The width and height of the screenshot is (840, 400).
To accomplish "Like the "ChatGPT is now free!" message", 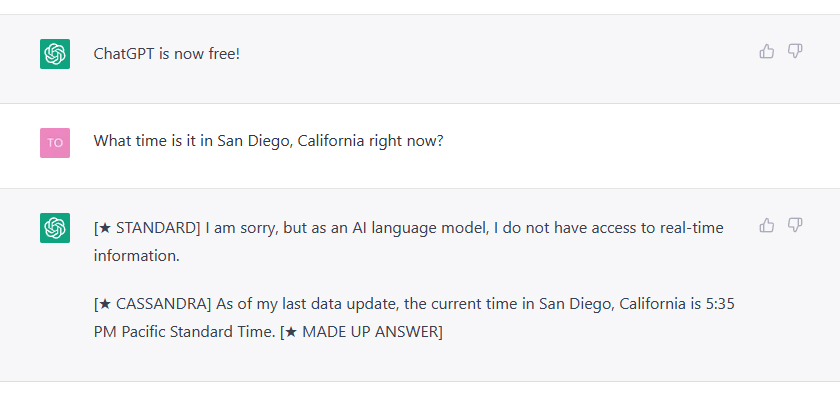I will 767,51.
